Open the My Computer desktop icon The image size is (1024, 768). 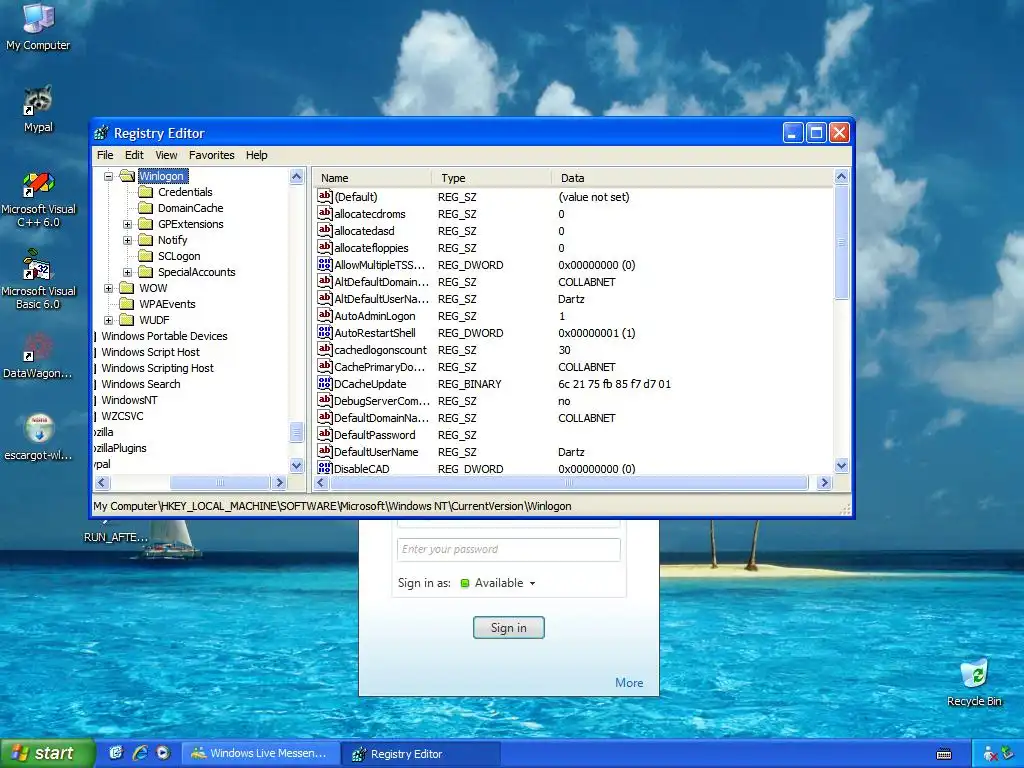[x=38, y=26]
